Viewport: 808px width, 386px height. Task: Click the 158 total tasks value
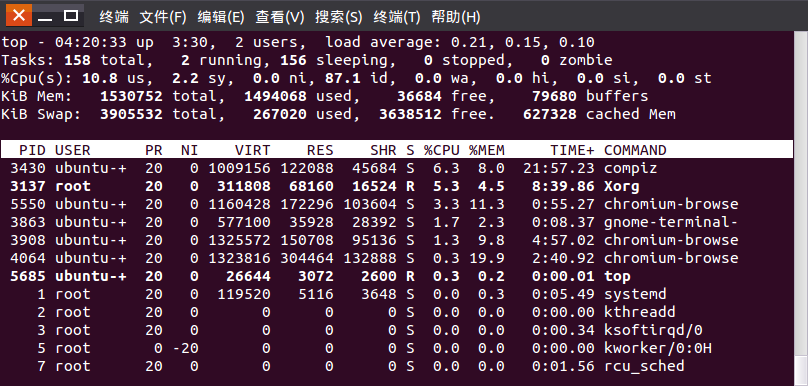[x=77, y=60]
